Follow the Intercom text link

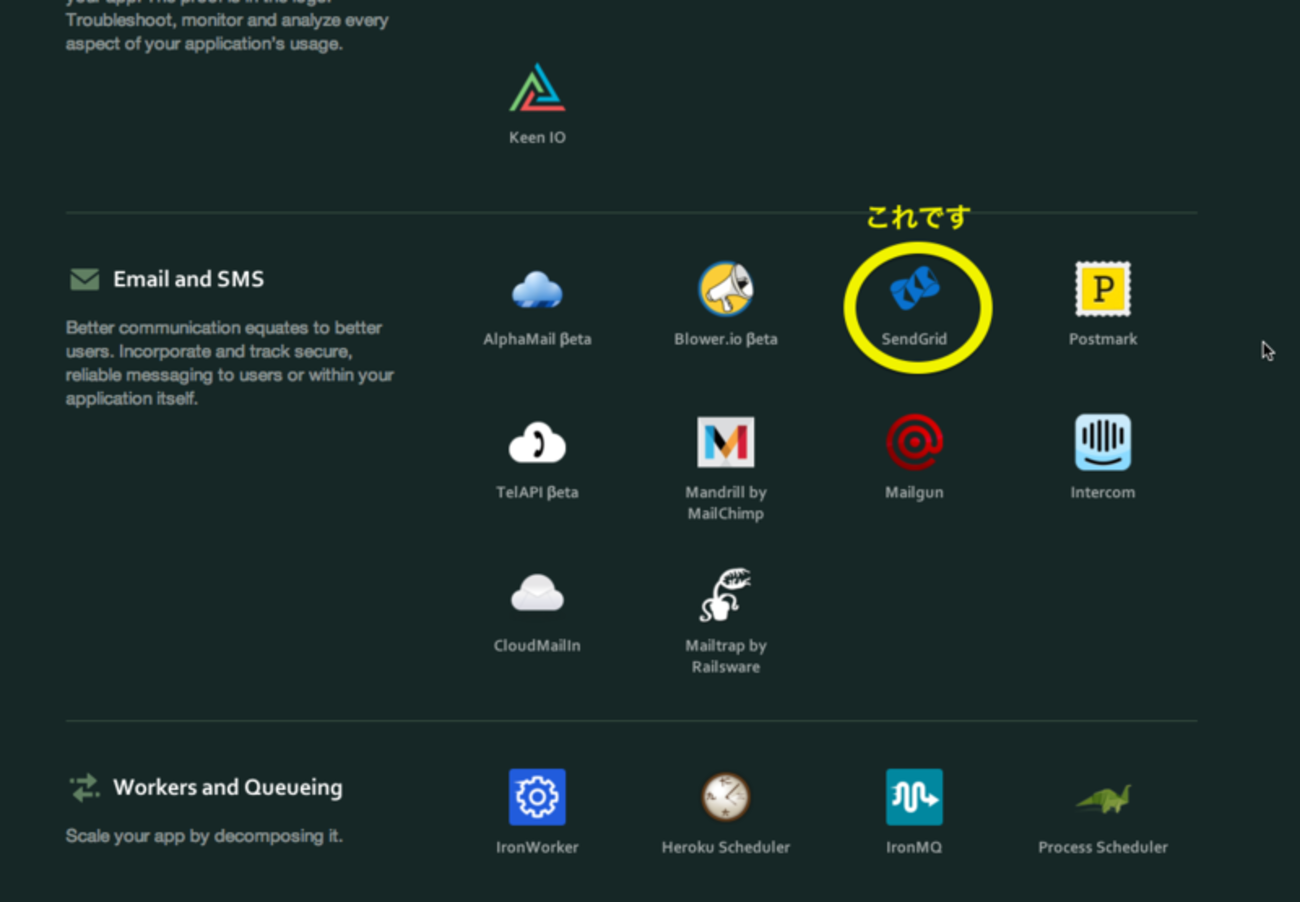pos(1102,492)
